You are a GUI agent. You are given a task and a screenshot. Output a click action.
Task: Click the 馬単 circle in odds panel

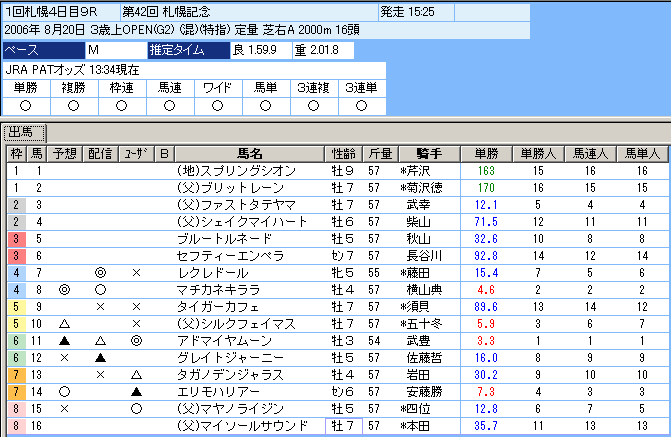260,105
